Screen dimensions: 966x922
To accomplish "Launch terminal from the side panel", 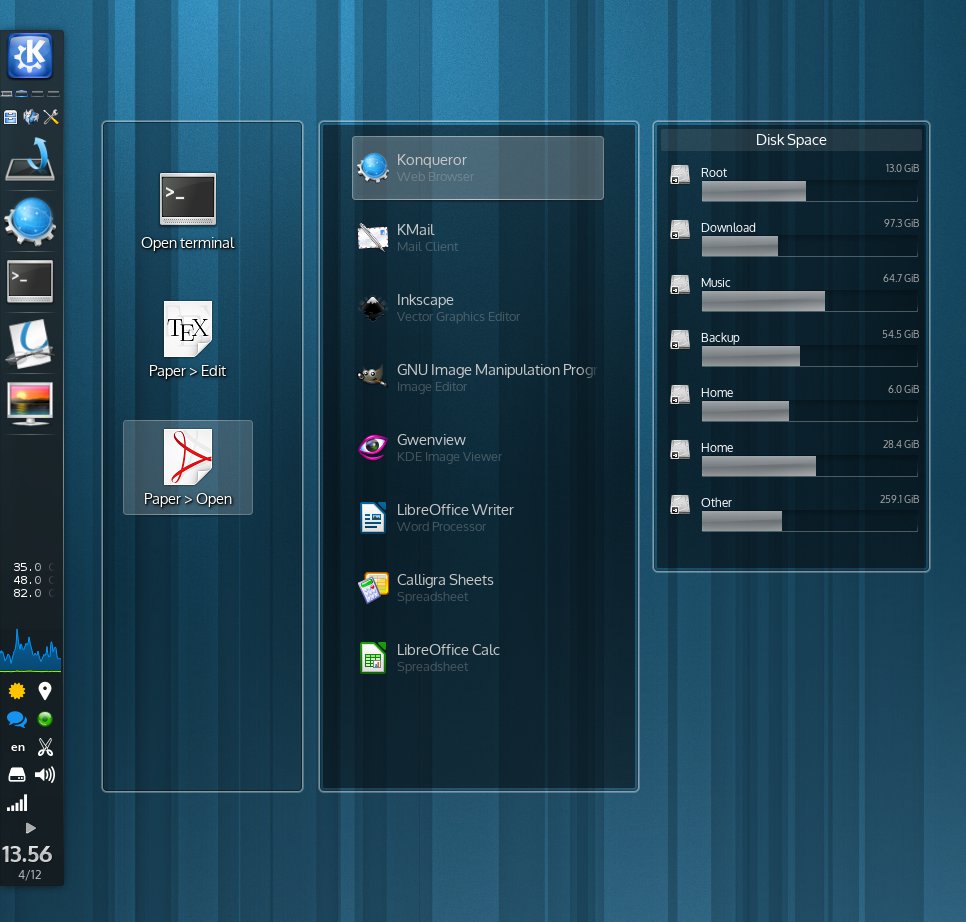I will 30,281.
